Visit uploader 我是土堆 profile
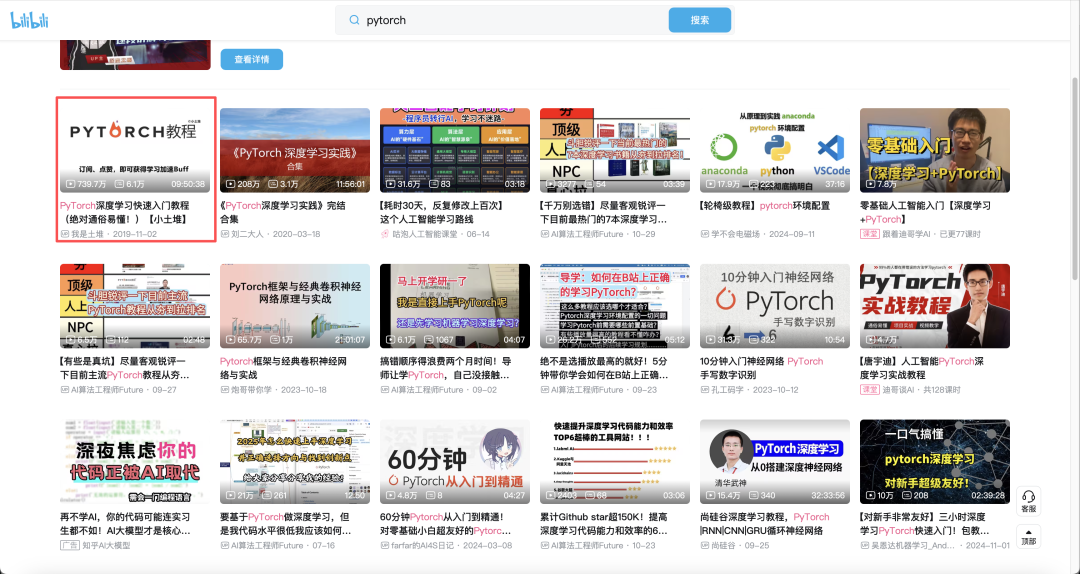This screenshot has width=1080, height=574. click(x=87, y=234)
